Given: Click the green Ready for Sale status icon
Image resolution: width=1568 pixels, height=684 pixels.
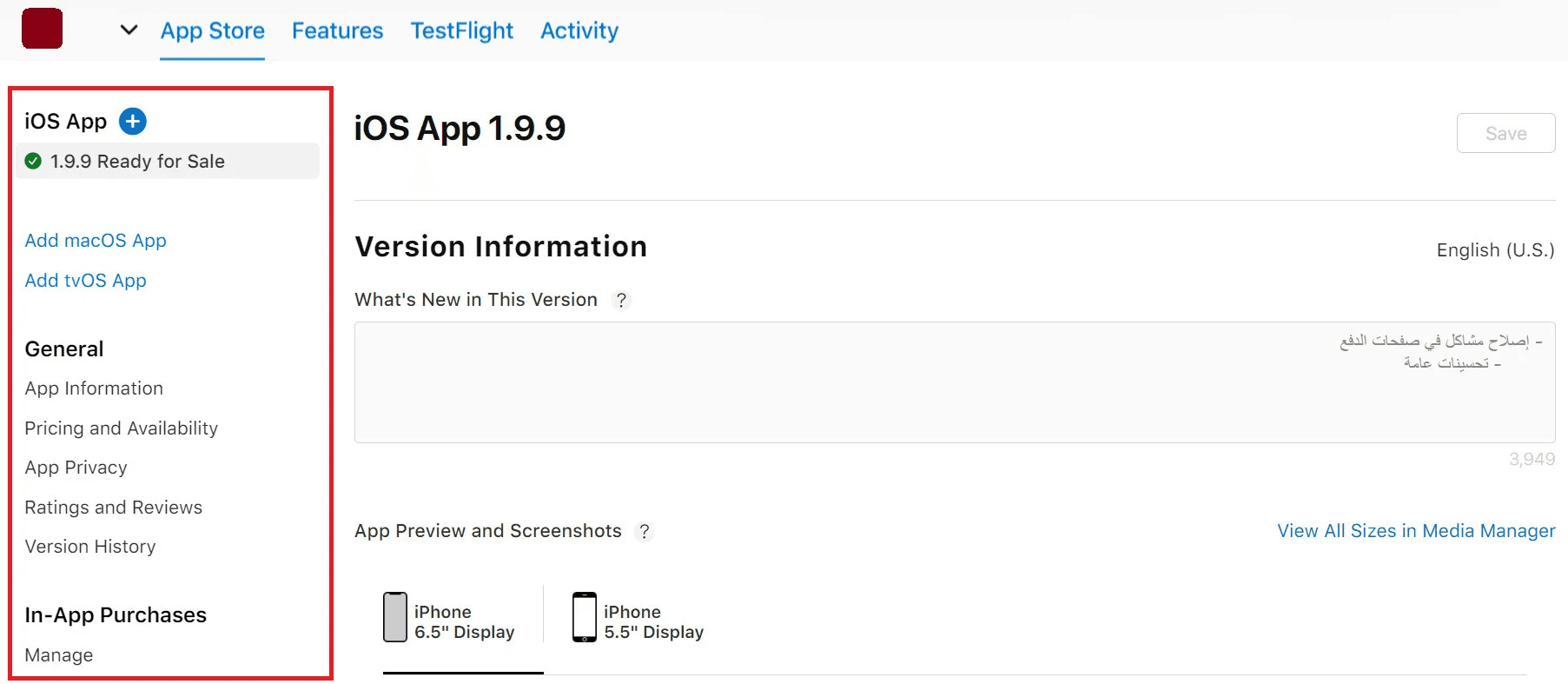Looking at the screenshot, I should [33, 161].
